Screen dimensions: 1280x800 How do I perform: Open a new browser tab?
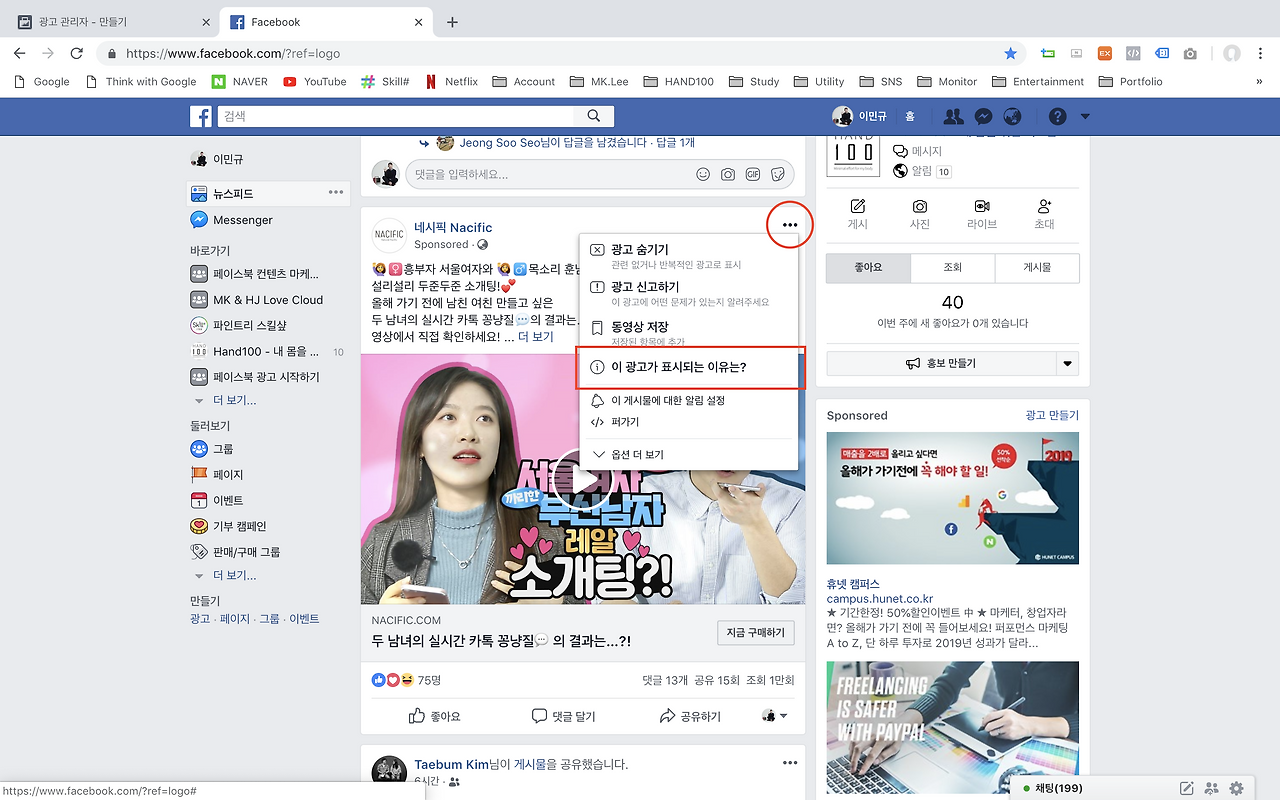coord(452,21)
